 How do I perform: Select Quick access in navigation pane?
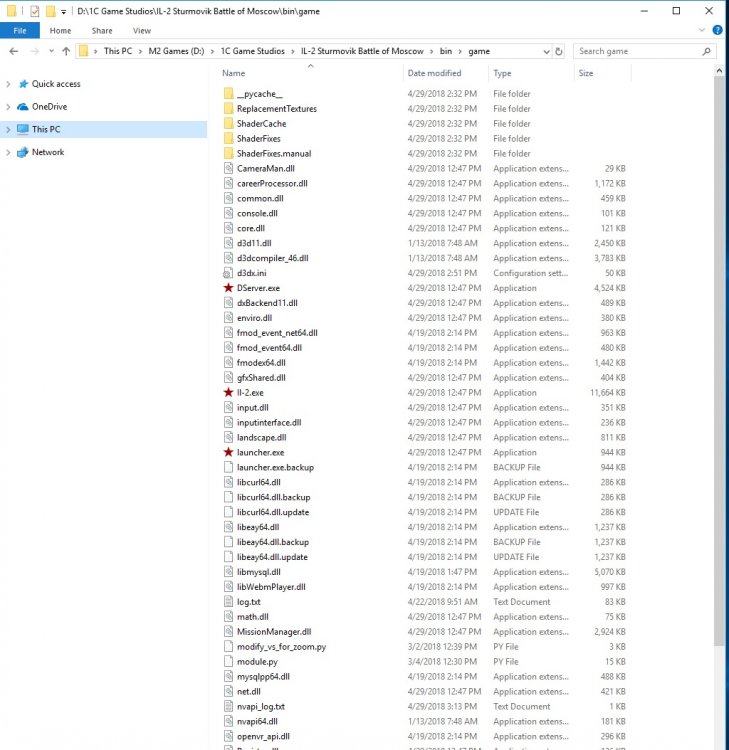tap(56, 84)
